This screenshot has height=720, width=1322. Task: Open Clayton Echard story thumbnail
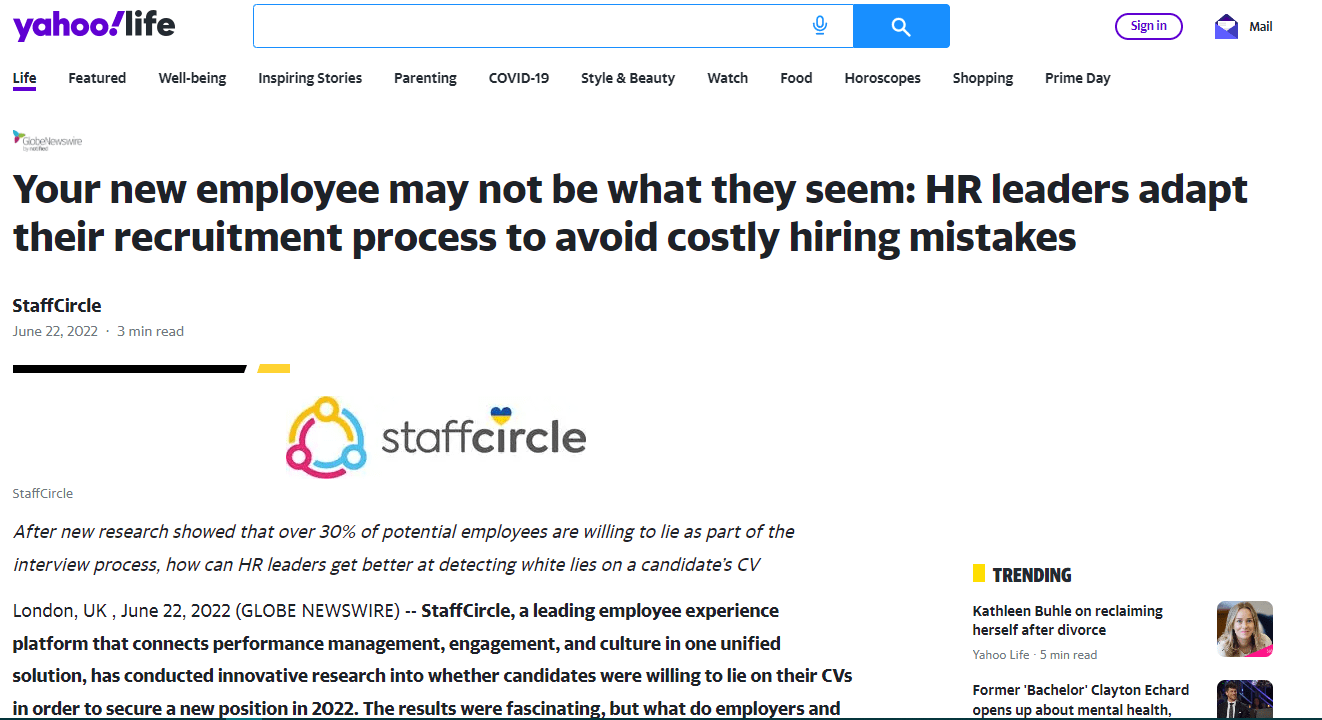point(1244,700)
